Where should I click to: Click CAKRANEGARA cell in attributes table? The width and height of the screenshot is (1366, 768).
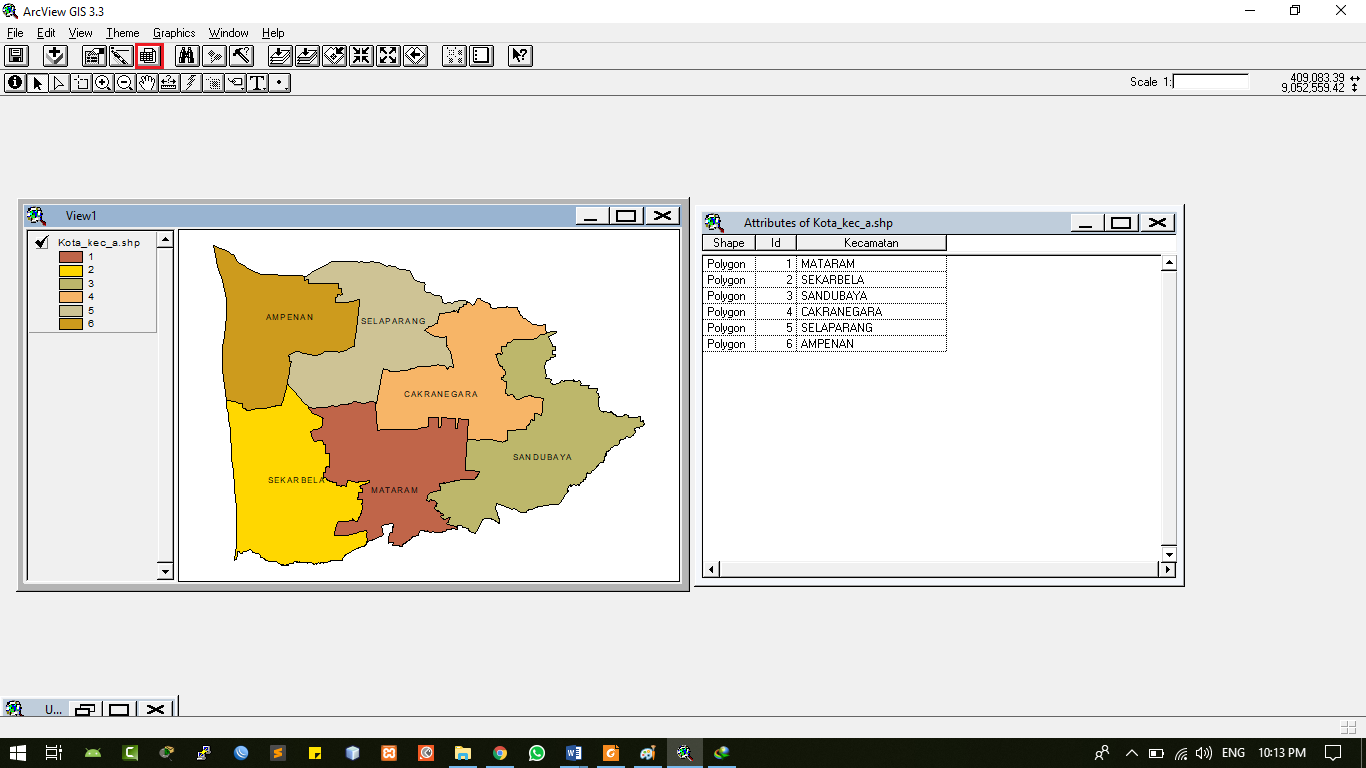871,312
